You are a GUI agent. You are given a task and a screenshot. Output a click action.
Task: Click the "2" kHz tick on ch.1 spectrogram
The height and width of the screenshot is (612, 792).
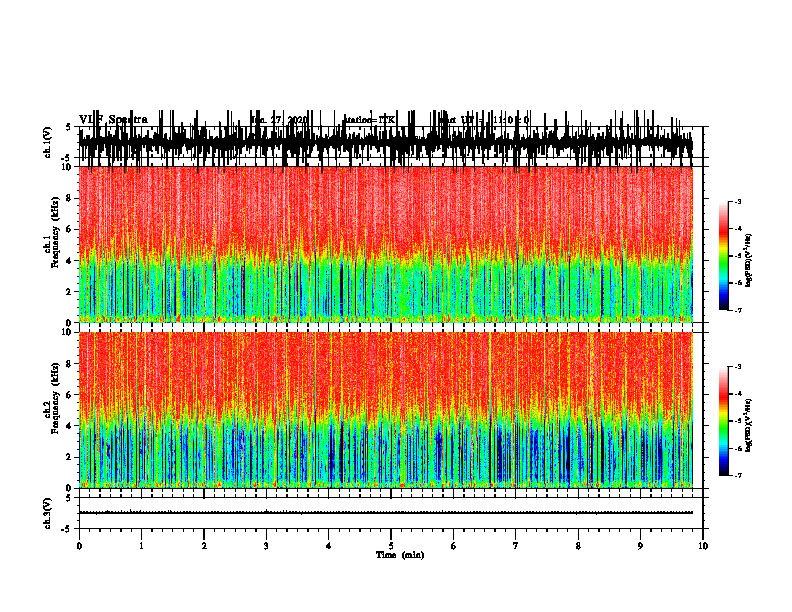[x=70, y=292]
